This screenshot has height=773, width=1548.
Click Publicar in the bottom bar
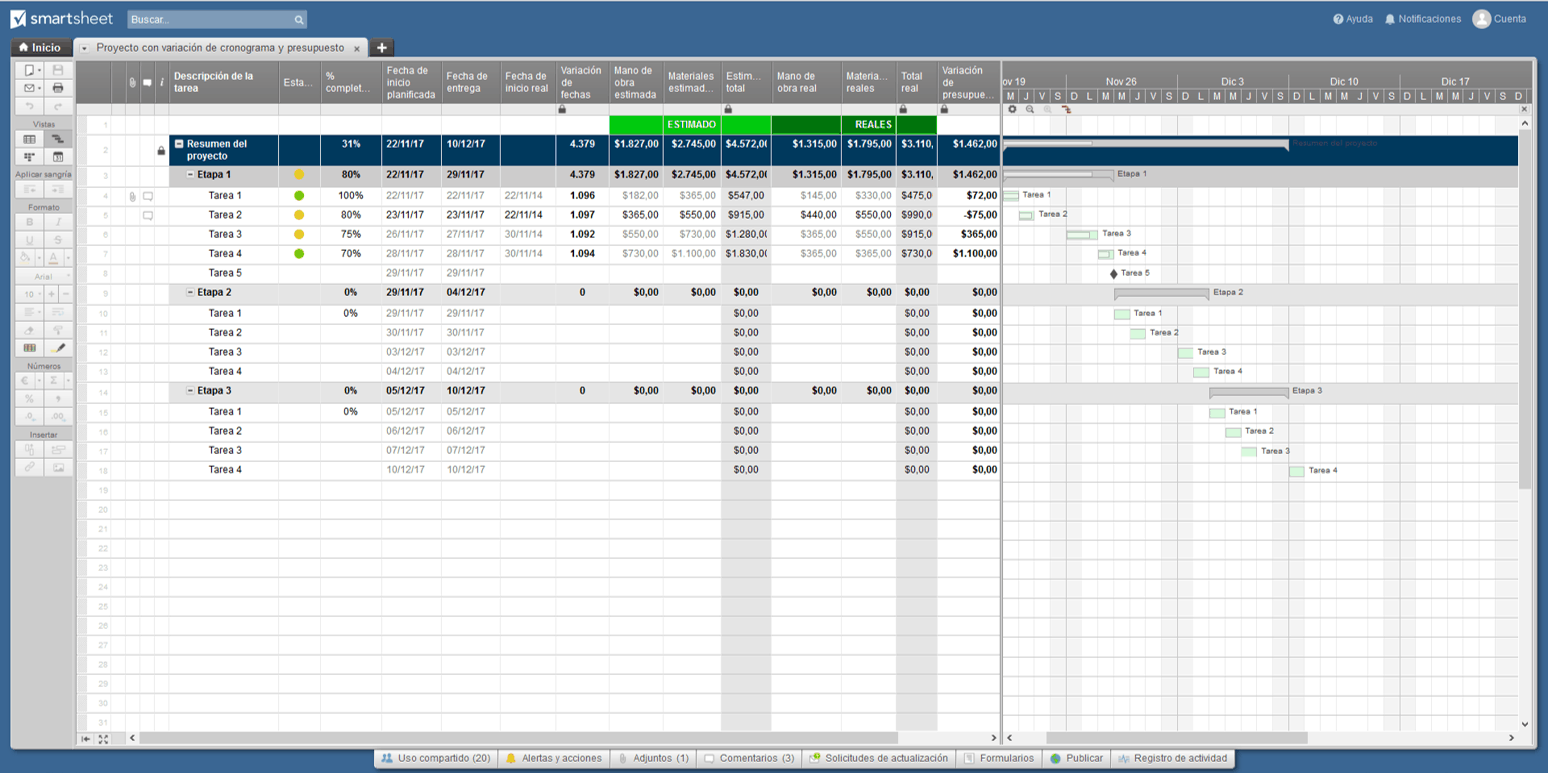[x=1076, y=758]
